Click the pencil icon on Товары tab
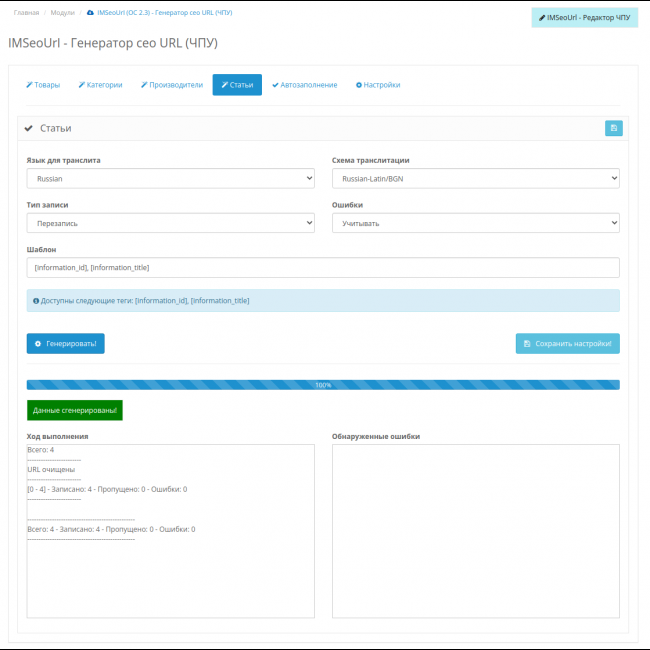650x650 pixels. (x=29, y=85)
